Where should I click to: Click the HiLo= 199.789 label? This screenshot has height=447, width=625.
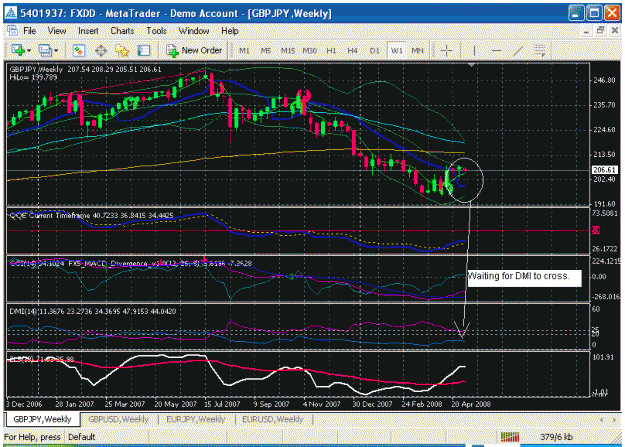tap(33, 77)
